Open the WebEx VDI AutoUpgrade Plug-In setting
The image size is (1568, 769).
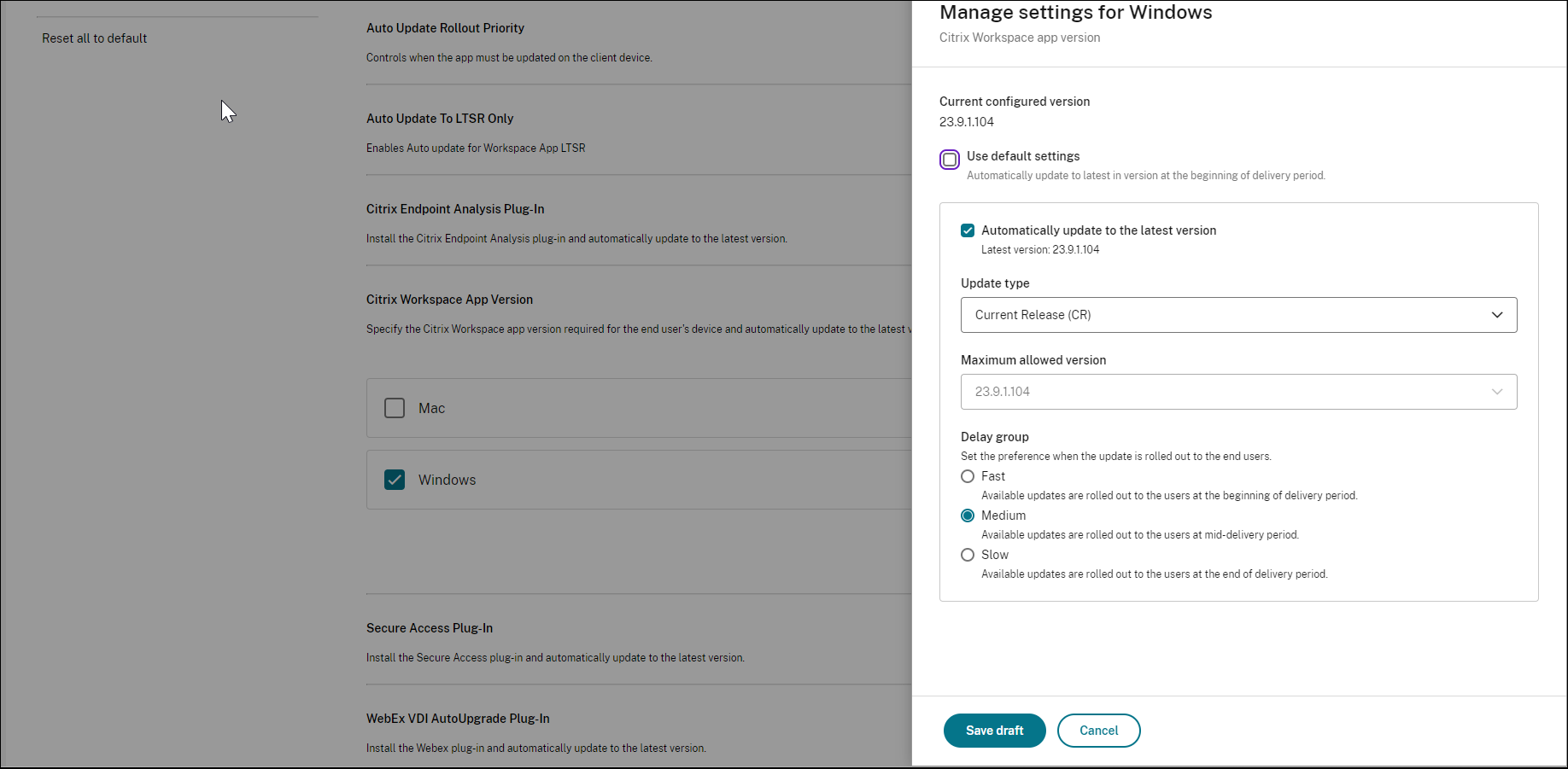tap(458, 719)
